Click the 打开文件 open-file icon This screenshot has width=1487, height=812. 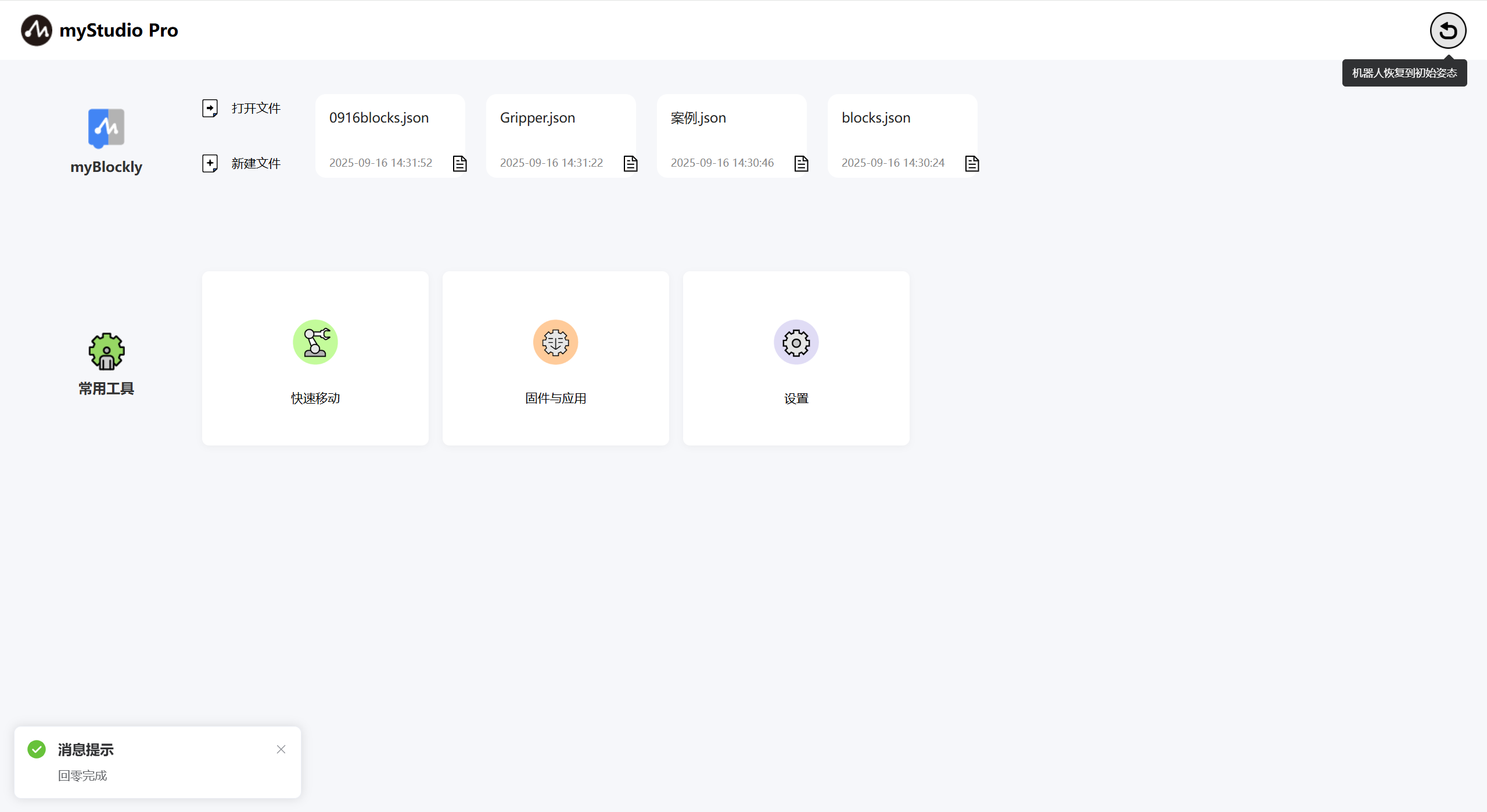coord(210,108)
